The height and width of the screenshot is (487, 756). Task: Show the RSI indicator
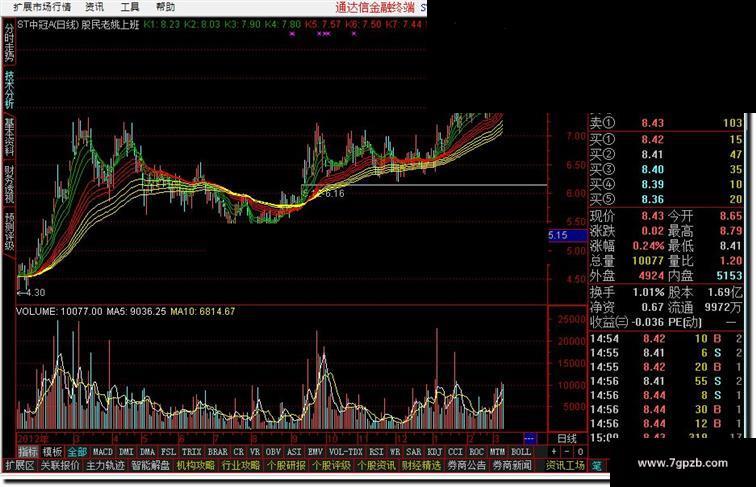coord(376,452)
